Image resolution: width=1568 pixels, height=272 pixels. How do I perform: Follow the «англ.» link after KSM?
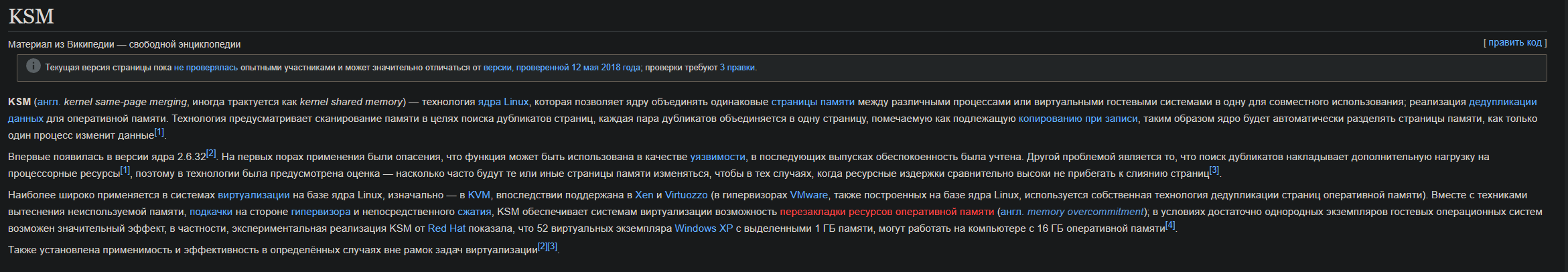click(49, 102)
